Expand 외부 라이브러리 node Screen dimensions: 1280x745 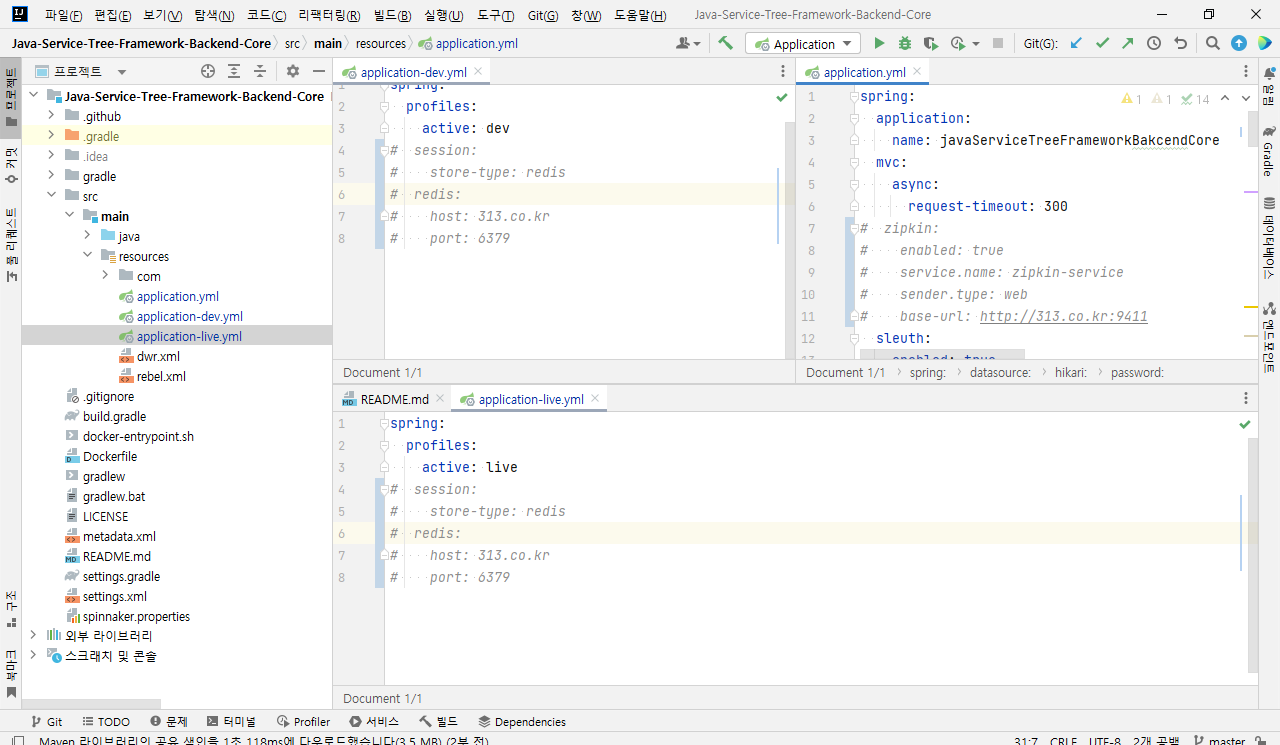33,635
